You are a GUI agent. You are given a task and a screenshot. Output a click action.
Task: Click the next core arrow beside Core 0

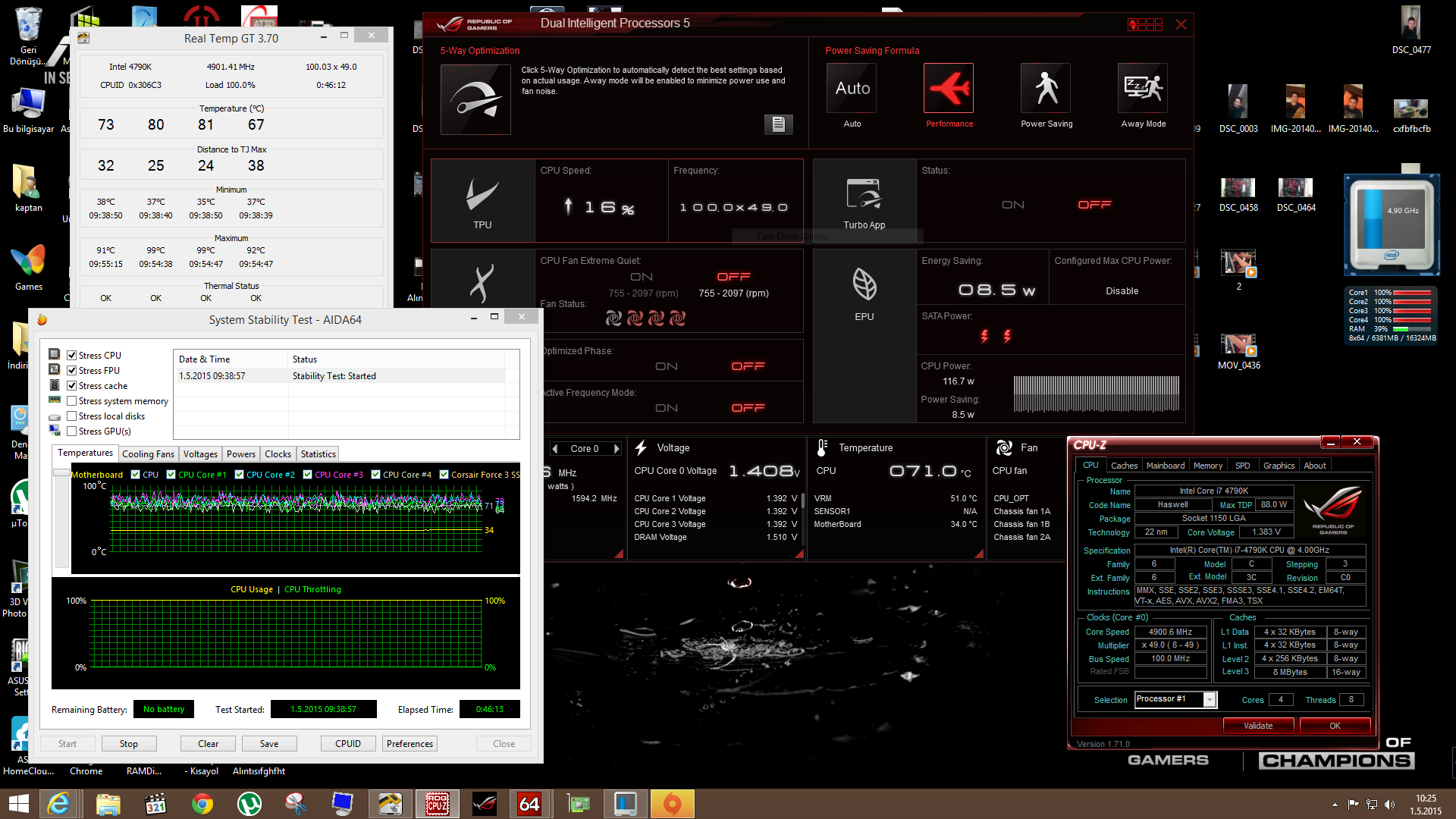pos(617,449)
